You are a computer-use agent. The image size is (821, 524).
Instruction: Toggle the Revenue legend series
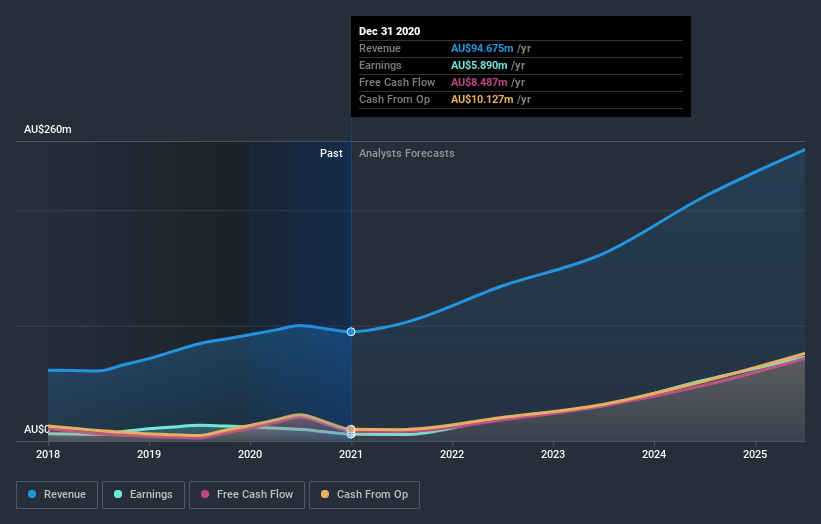(57, 495)
